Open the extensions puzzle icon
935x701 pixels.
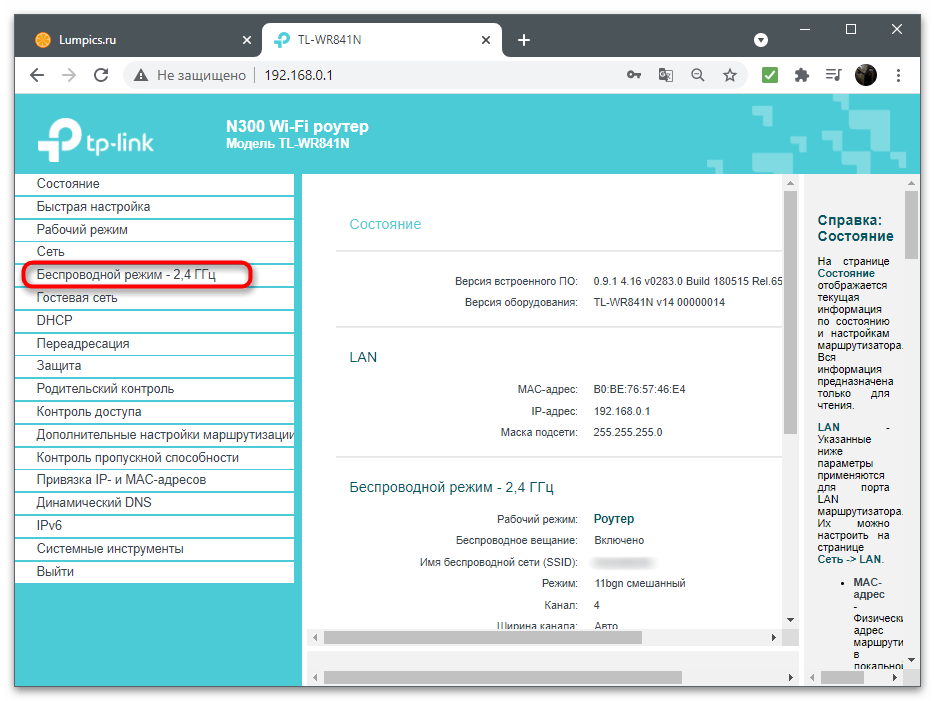pyautogui.click(x=802, y=75)
